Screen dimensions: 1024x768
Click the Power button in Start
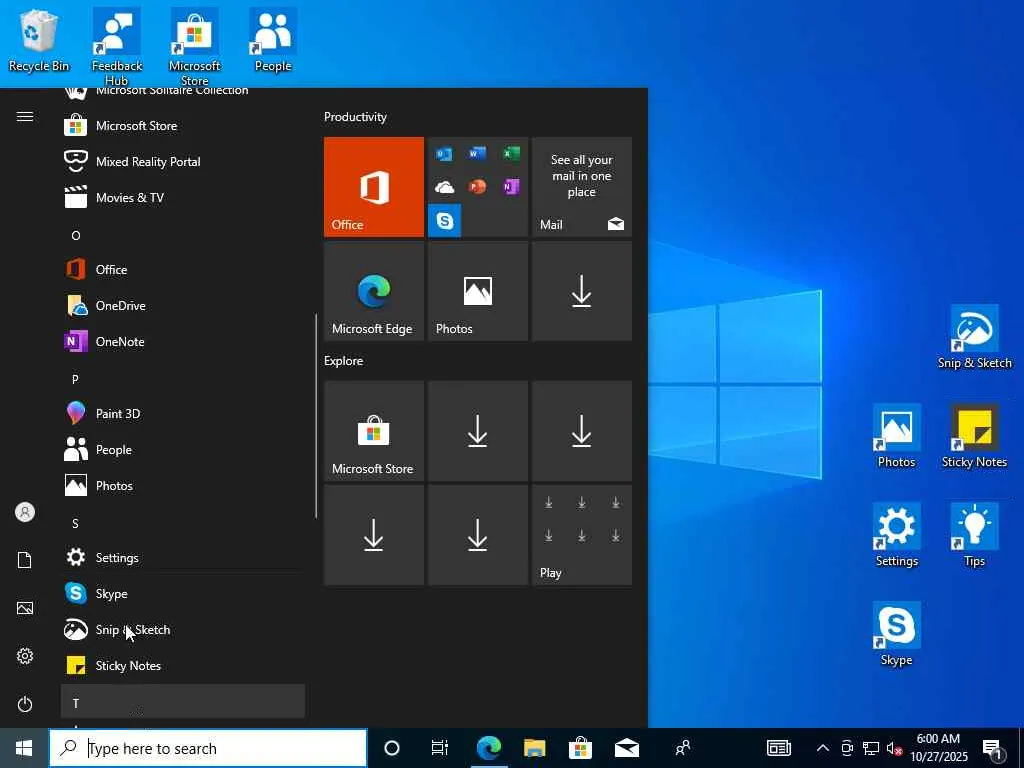[x=25, y=704]
